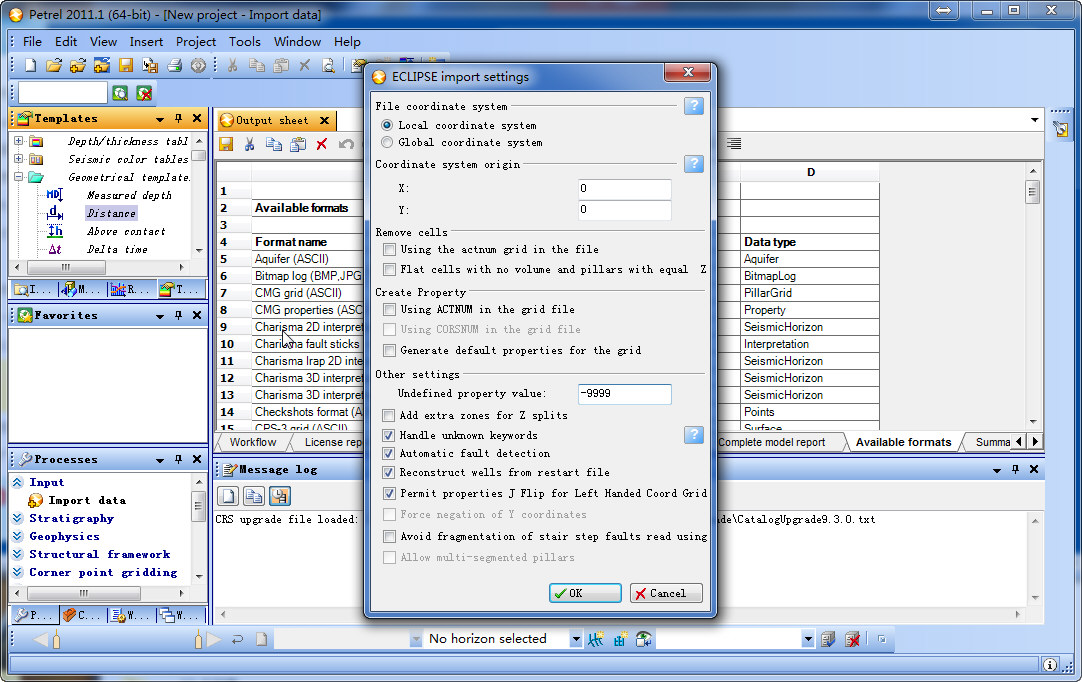
Task: Click the timestamp save icon in Message log
Action: [279, 496]
